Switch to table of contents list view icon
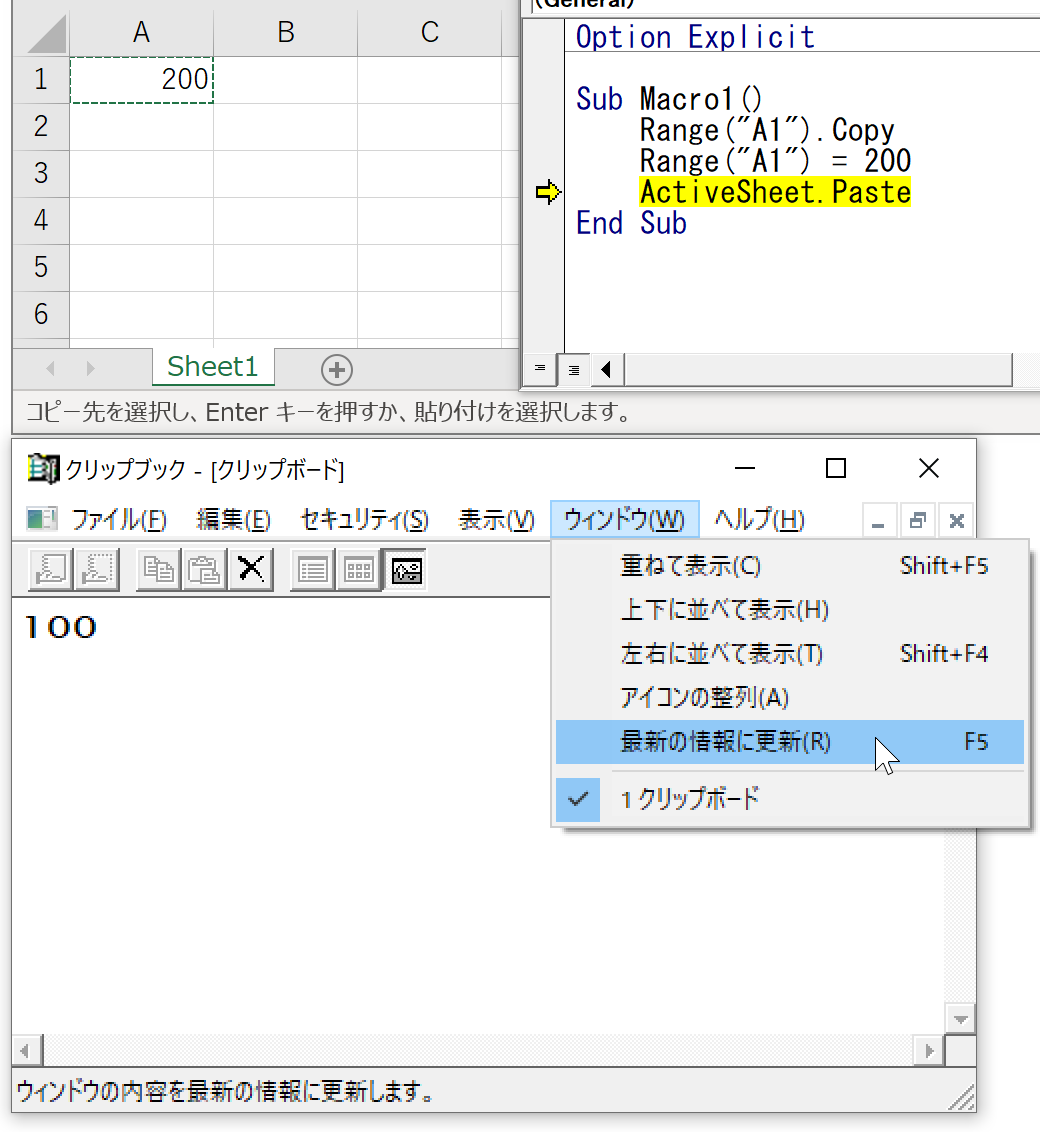This screenshot has width=1040, height=1132. coord(313,570)
